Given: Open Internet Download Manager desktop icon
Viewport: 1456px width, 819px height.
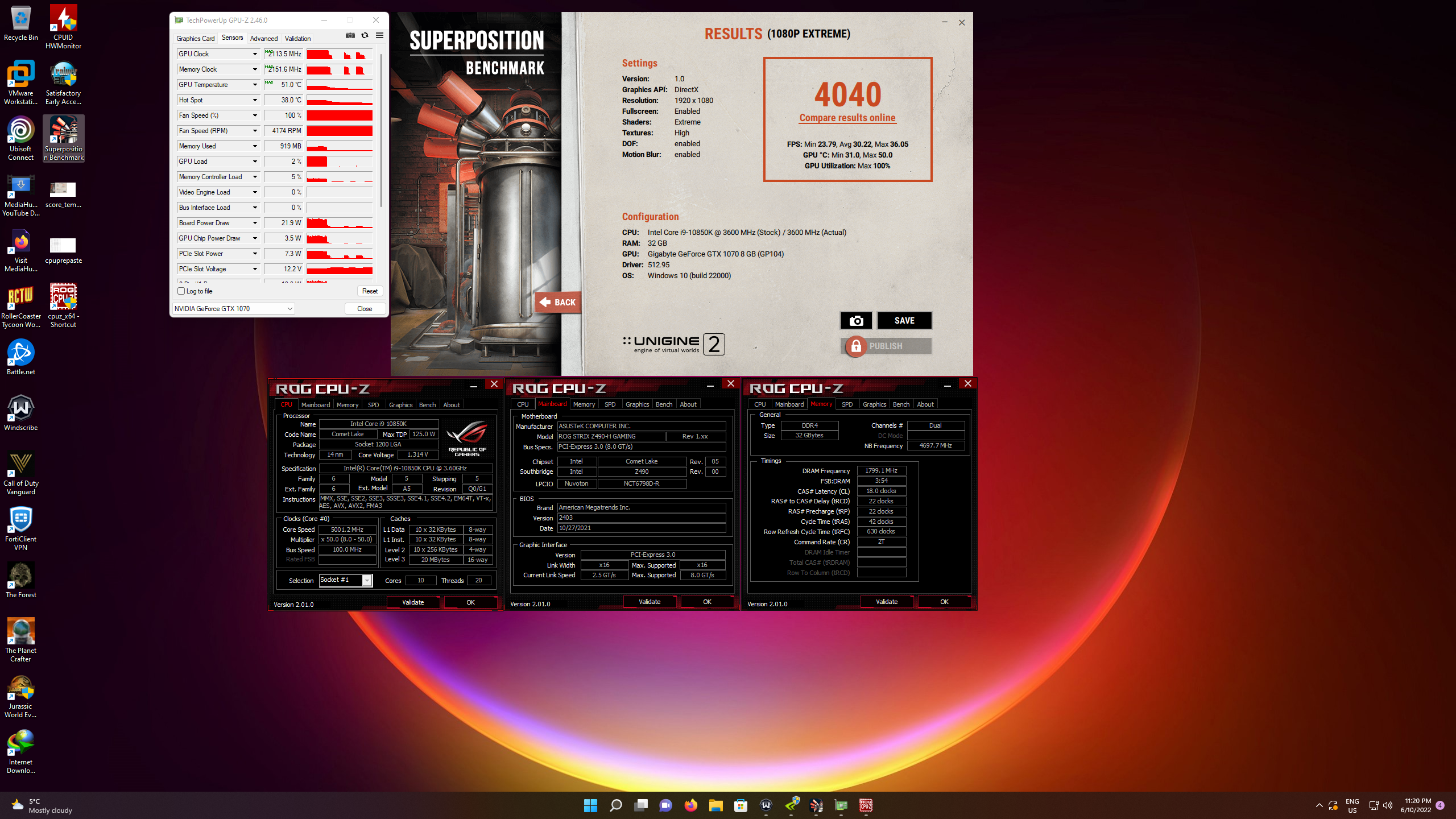Looking at the screenshot, I should (21, 752).
